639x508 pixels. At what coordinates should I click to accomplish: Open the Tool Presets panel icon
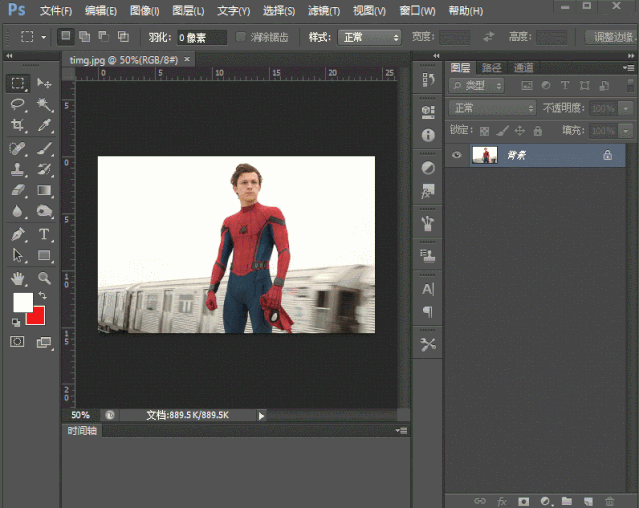click(x=428, y=345)
